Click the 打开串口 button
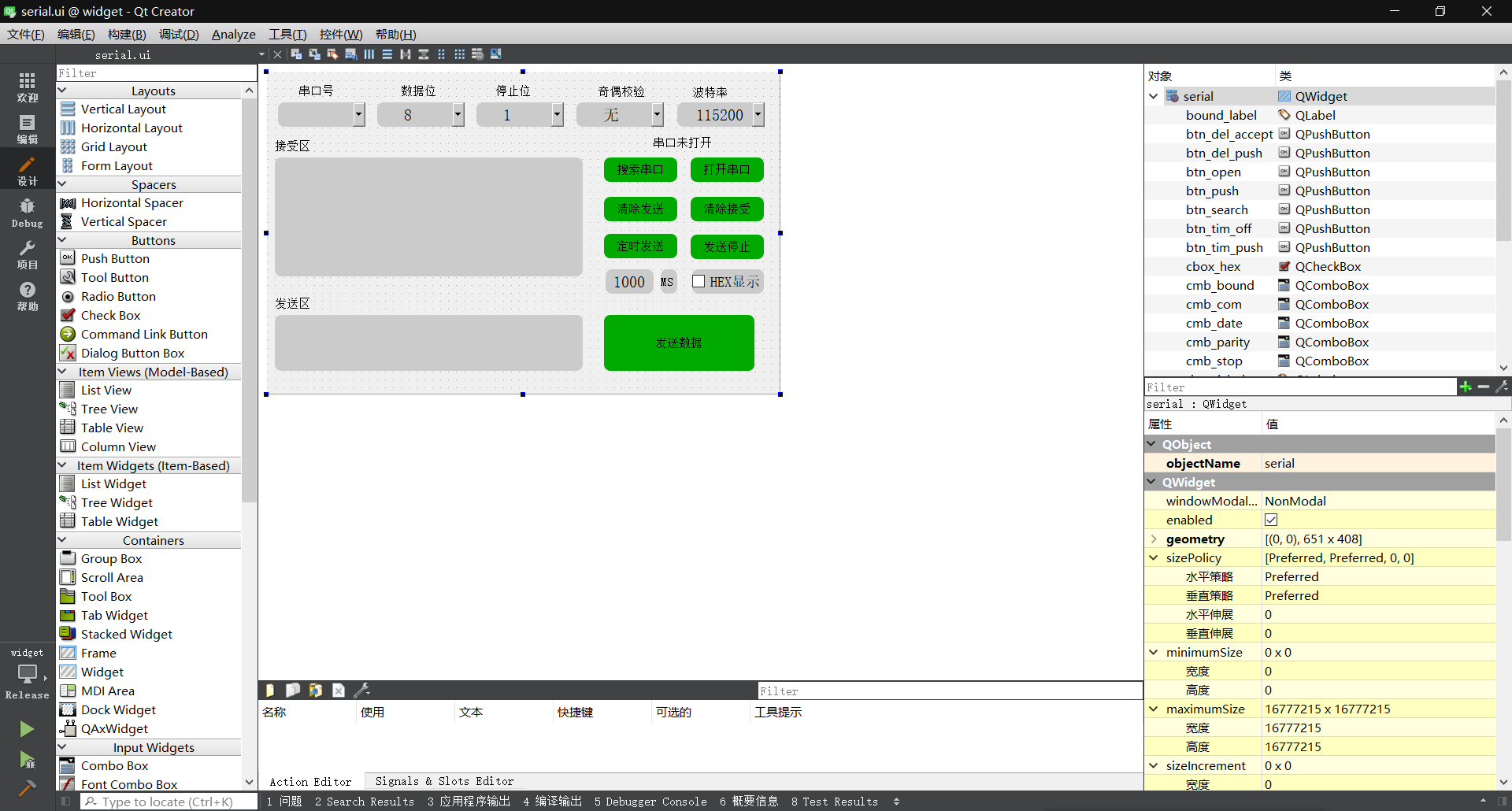Image resolution: width=1512 pixels, height=811 pixels. pos(727,169)
